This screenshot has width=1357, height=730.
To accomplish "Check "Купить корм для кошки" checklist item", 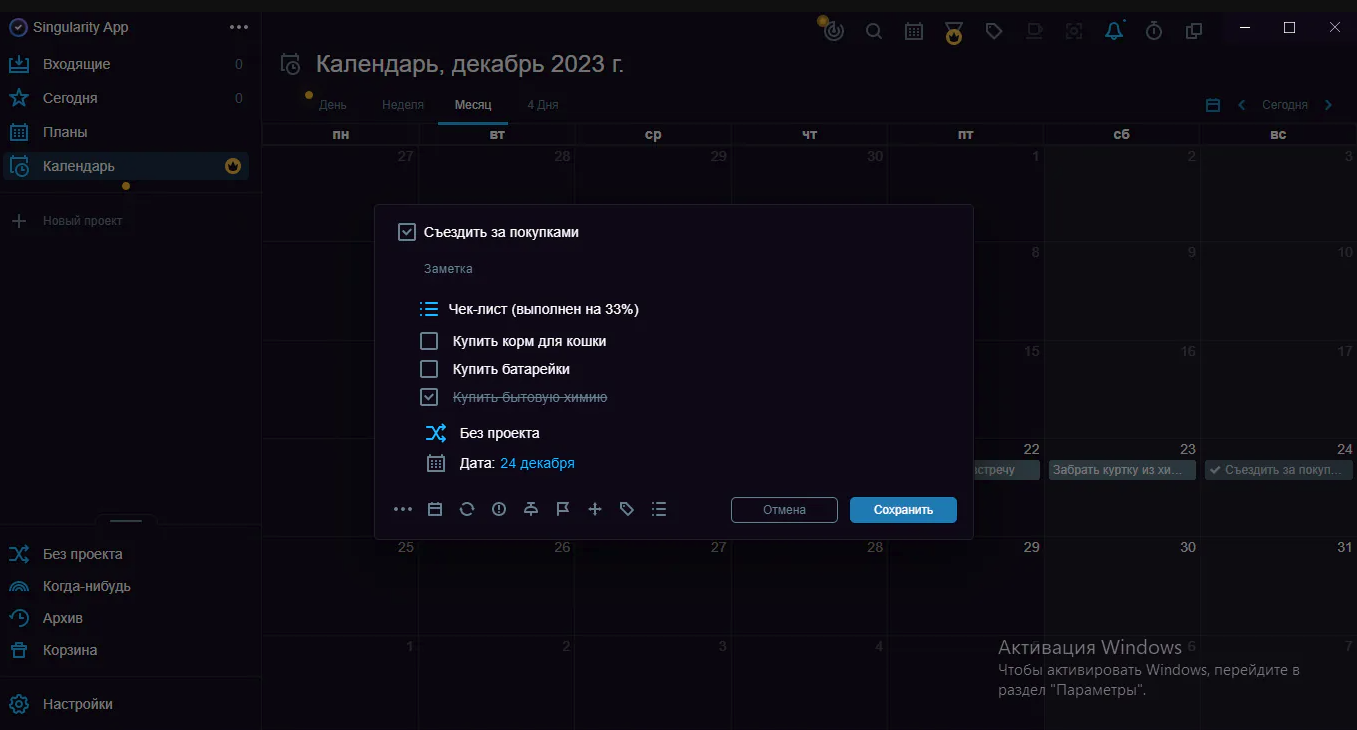I will pyautogui.click(x=429, y=340).
